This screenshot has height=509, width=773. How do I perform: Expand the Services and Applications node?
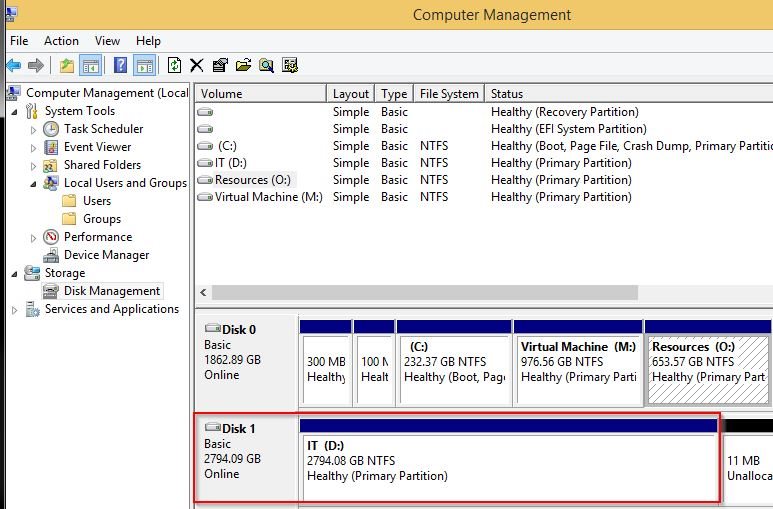click(14, 310)
